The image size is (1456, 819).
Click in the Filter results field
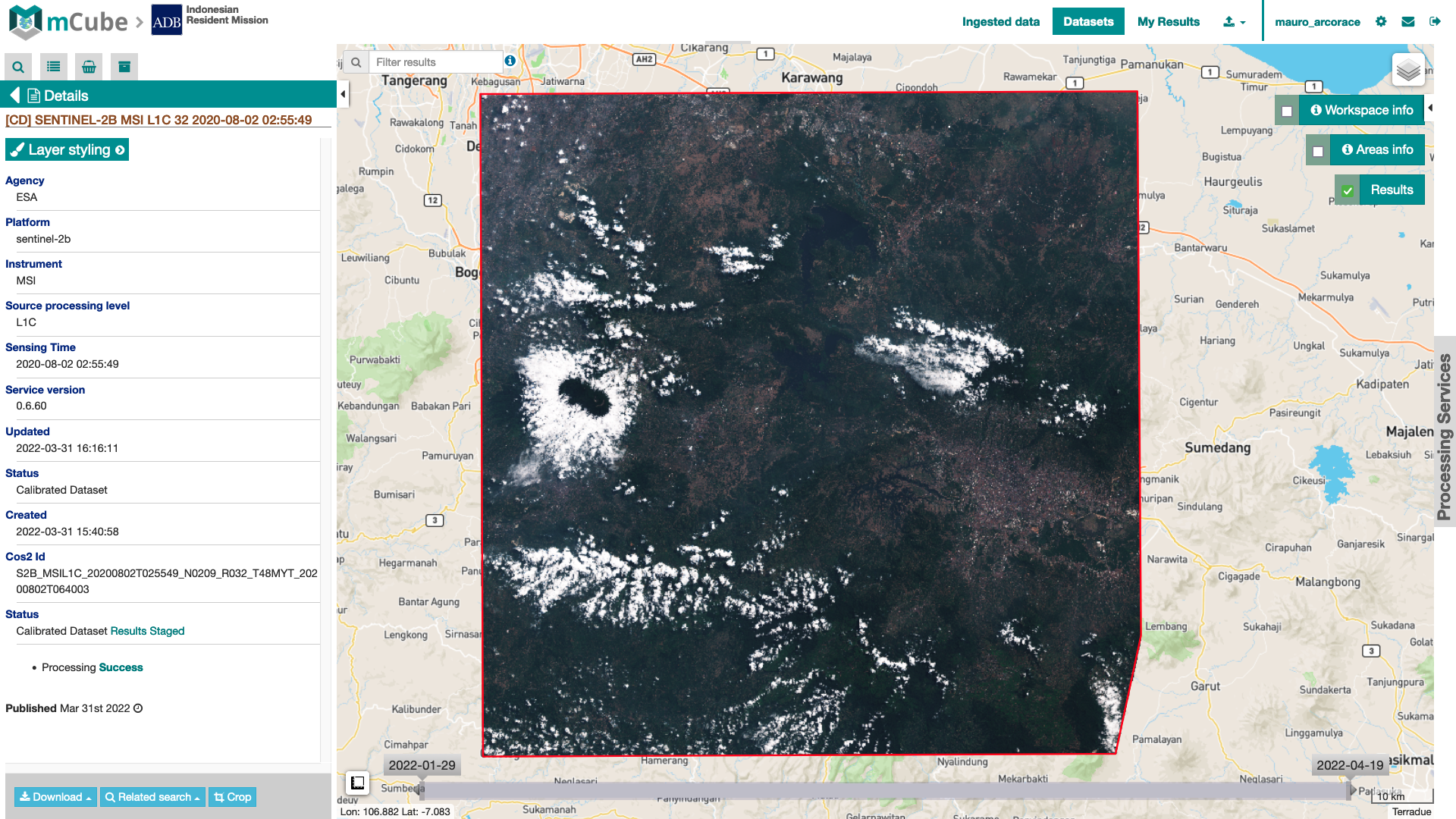click(436, 62)
